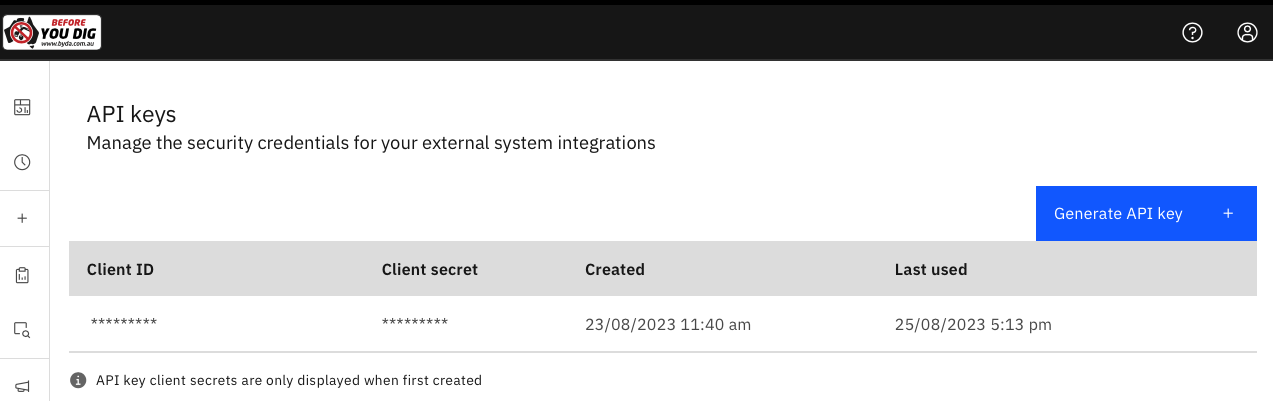Screen dimensions: 1273x401
Task: Sort by the Client ID column header
Action: [120, 269]
